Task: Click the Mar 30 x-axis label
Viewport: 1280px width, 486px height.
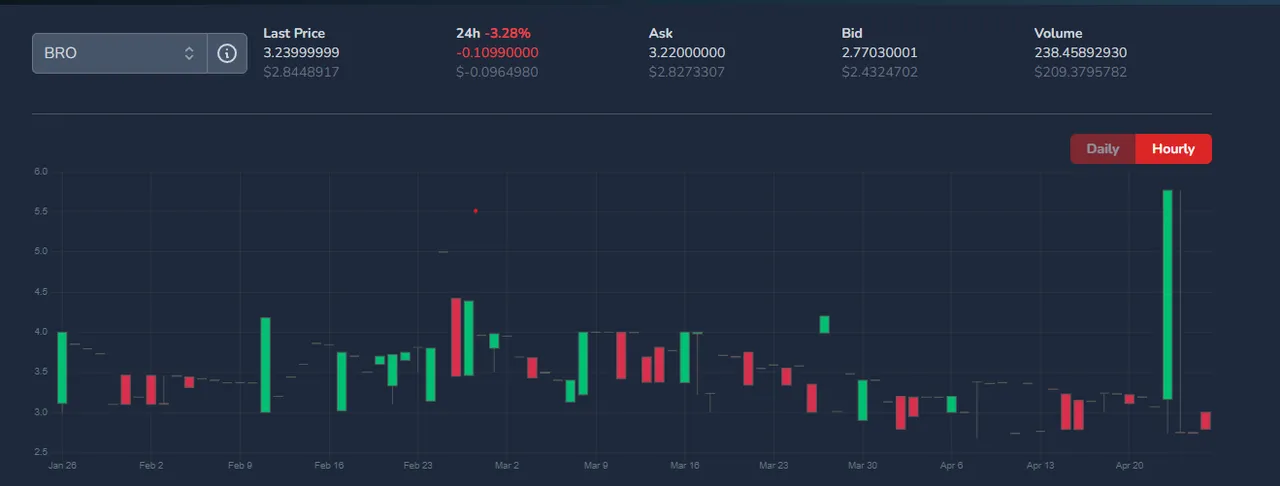Action: tap(862, 466)
